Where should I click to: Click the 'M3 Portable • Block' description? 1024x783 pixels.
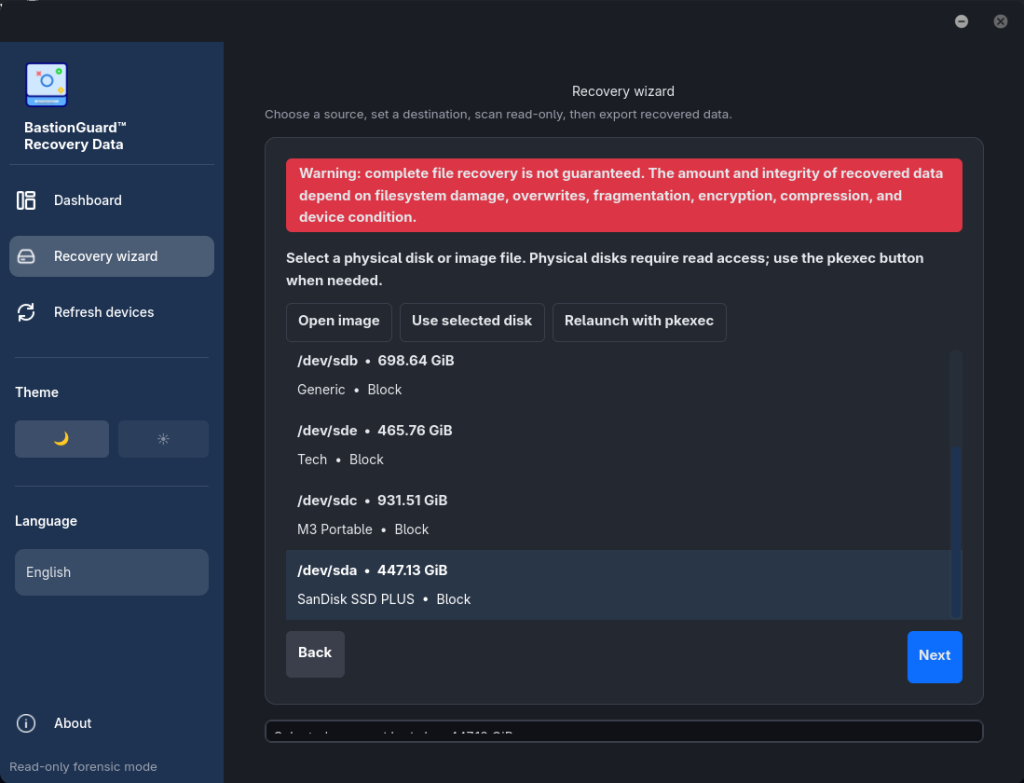click(x=363, y=530)
